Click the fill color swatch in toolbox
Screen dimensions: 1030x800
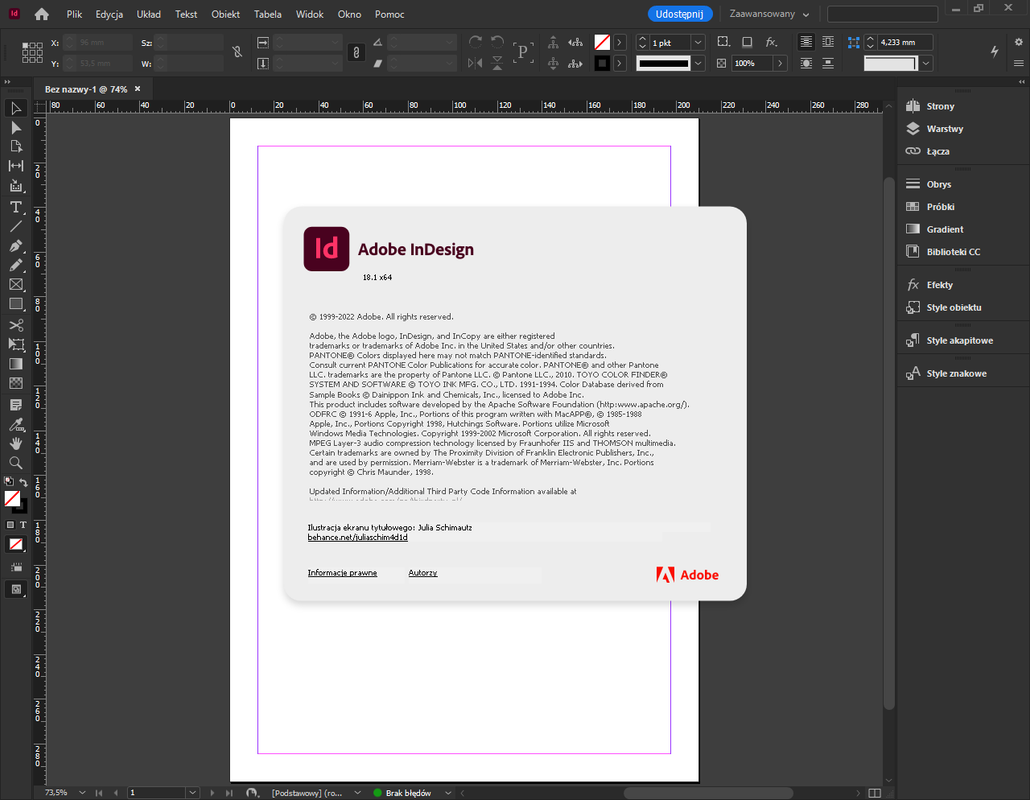click(x=12, y=499)
